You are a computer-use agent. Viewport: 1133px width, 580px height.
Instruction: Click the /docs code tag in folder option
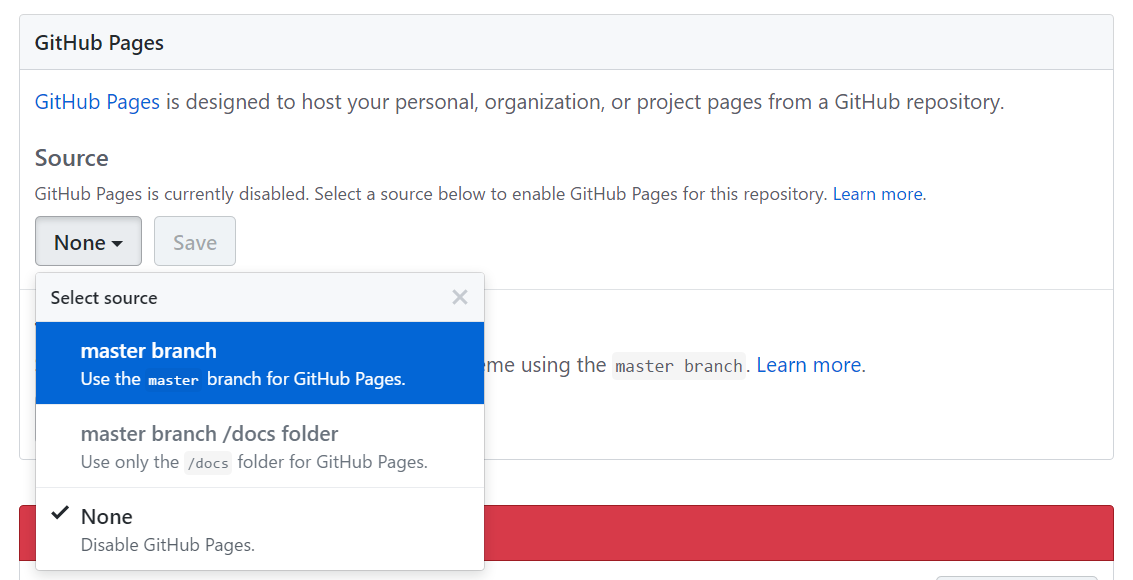pos(208,463)
